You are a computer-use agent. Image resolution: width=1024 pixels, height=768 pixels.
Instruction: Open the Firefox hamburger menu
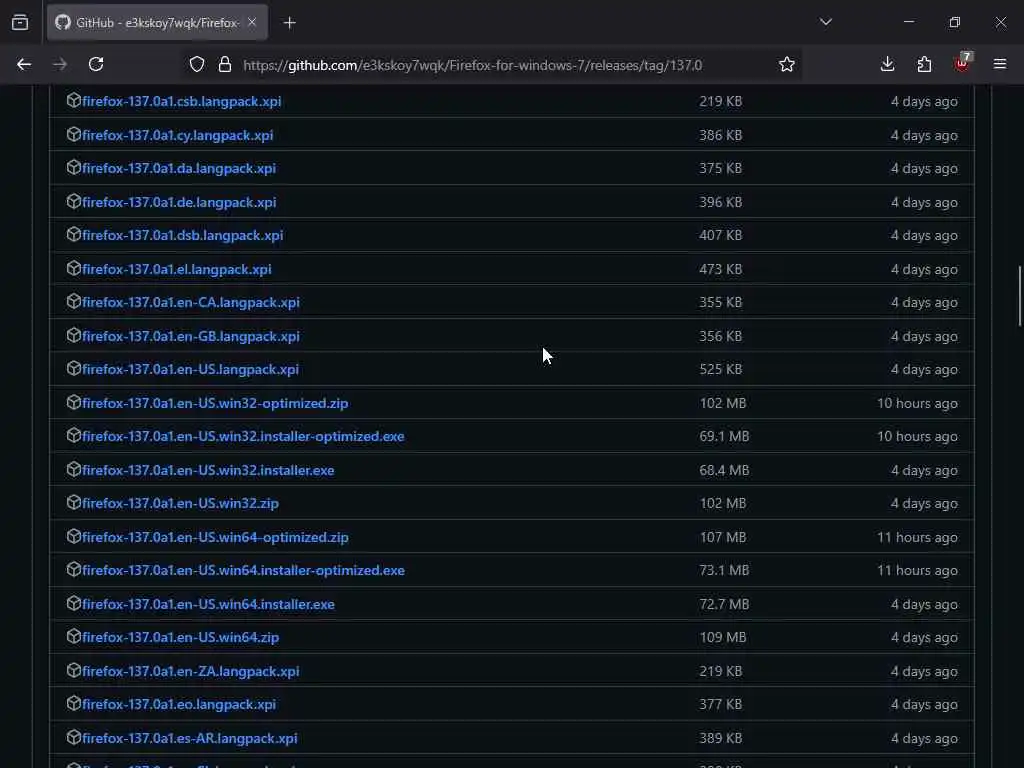[x=1000, y=64]
